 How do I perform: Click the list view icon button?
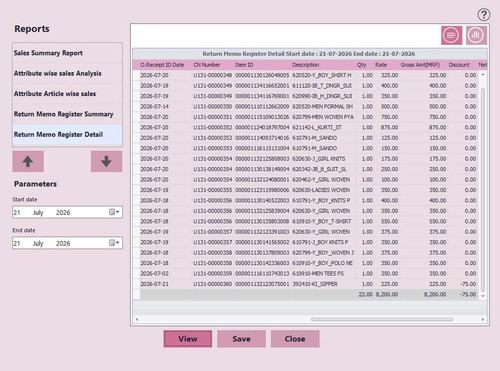451,35
